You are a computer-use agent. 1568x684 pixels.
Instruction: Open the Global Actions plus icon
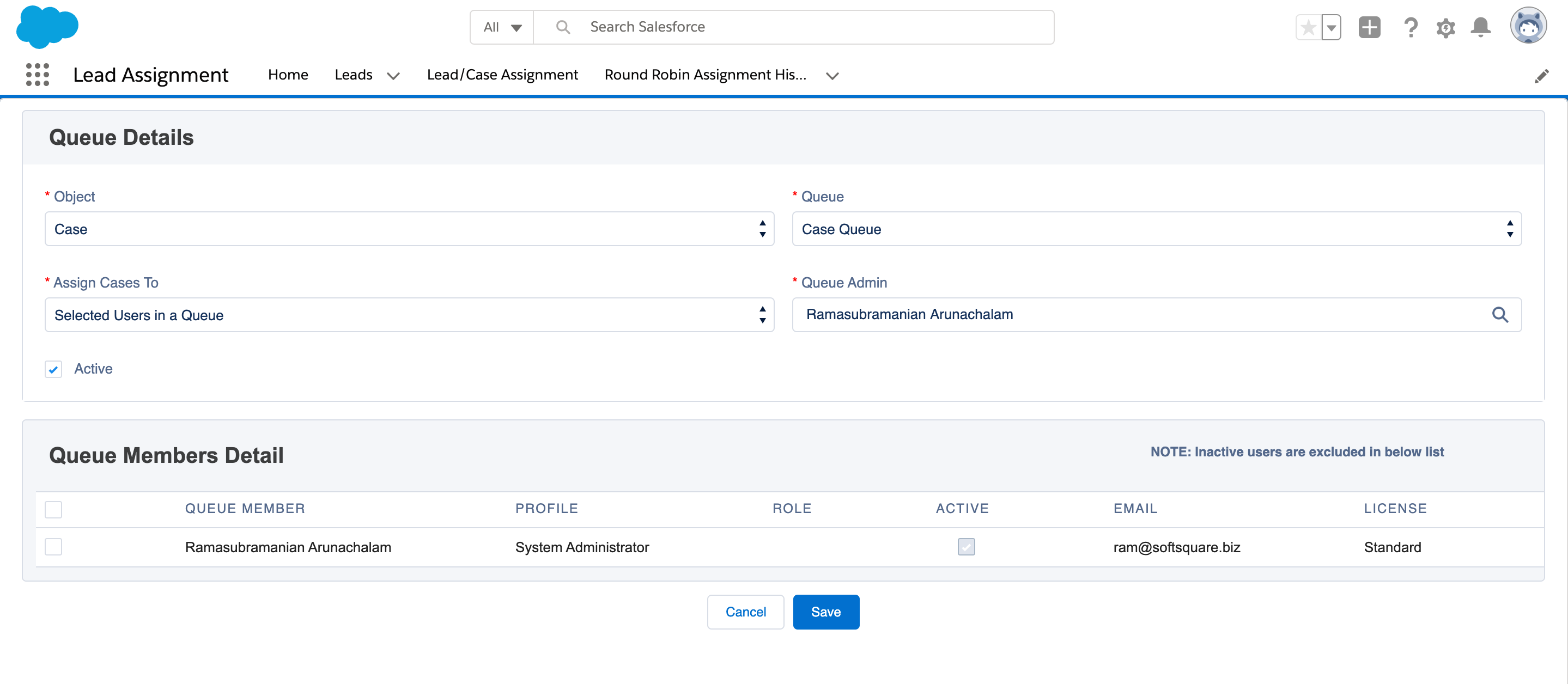click(x=1369, y=27)
